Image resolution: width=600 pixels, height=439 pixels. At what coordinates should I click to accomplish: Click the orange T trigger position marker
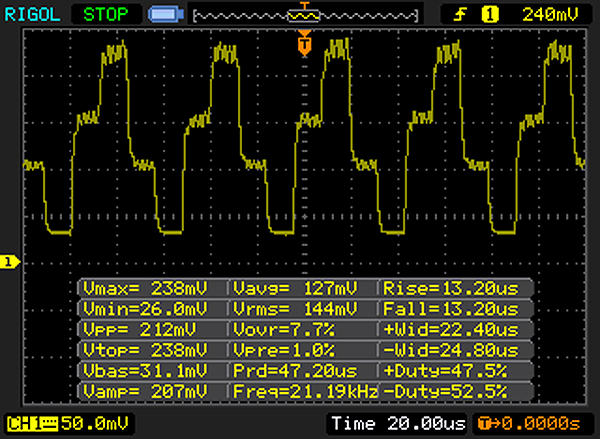tap(304, 44)
